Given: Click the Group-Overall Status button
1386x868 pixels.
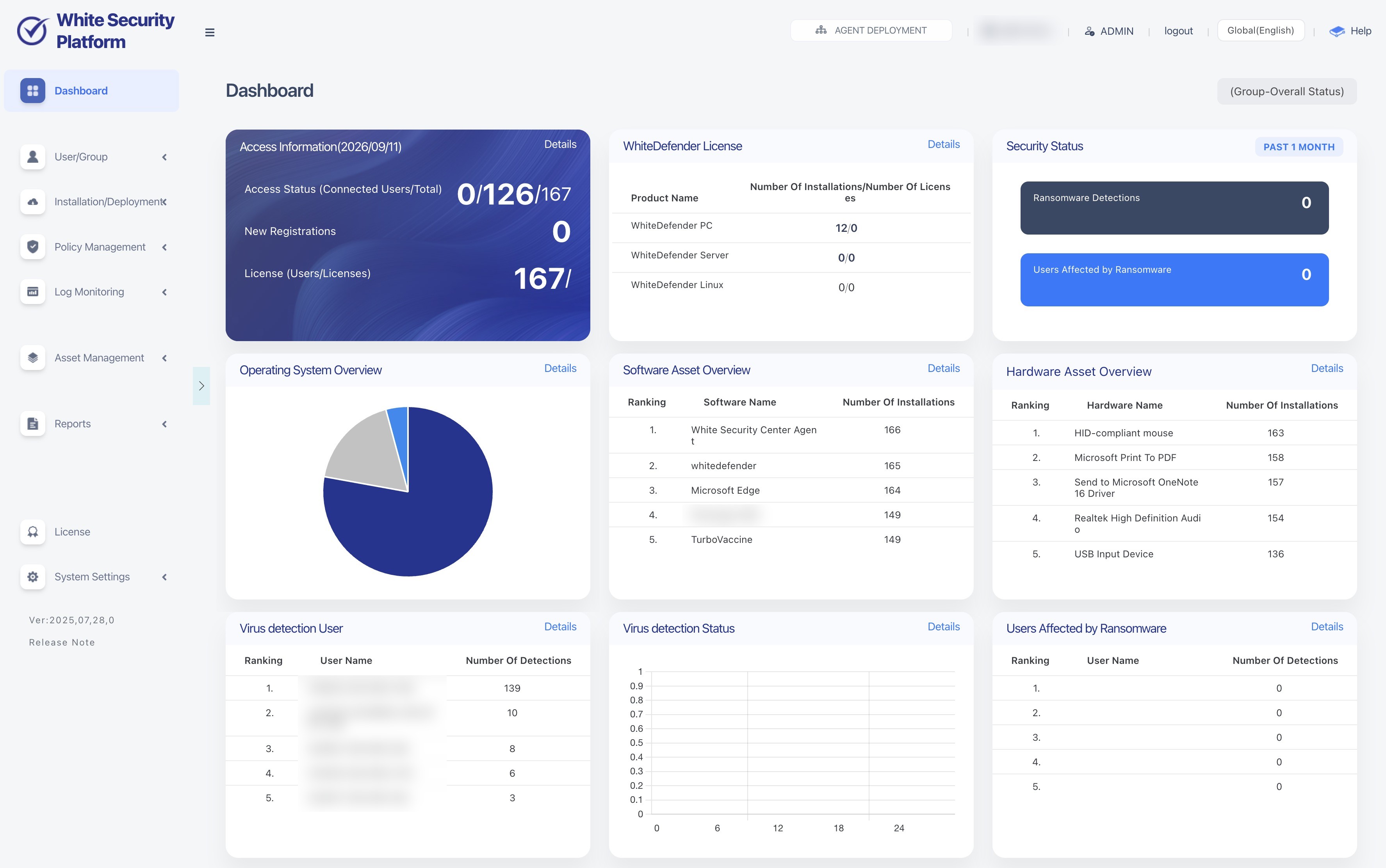Looking at the screenshot, I should [1287, 91].
